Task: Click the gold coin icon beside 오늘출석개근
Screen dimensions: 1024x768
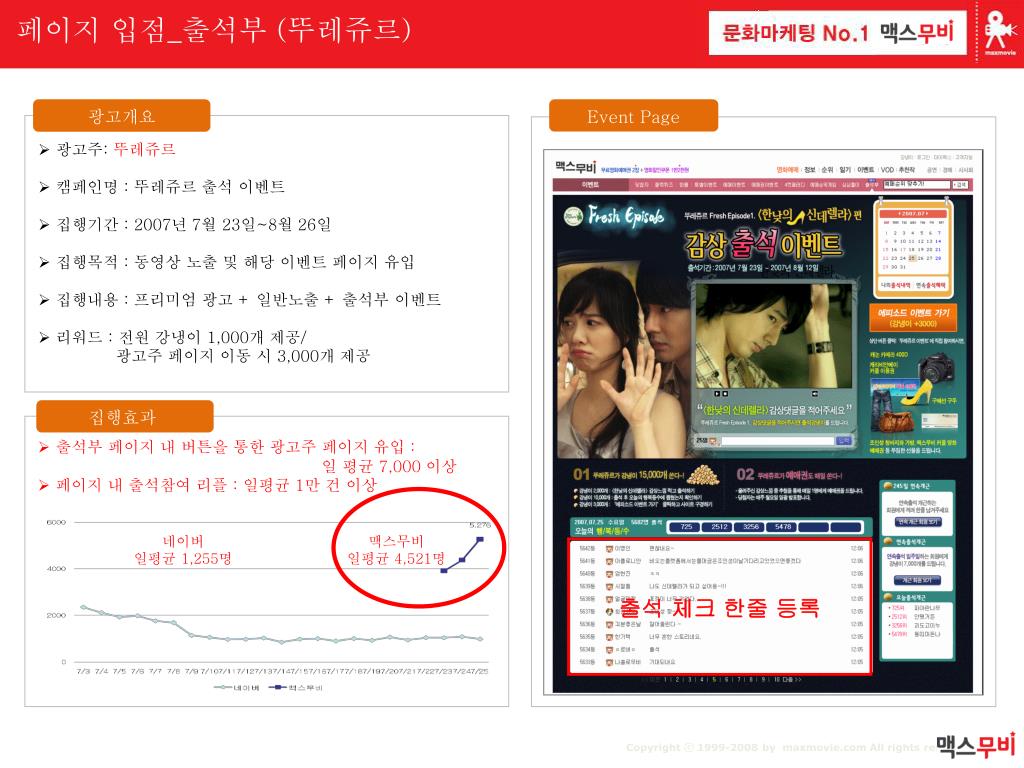Action: click(x=889, y=598)
